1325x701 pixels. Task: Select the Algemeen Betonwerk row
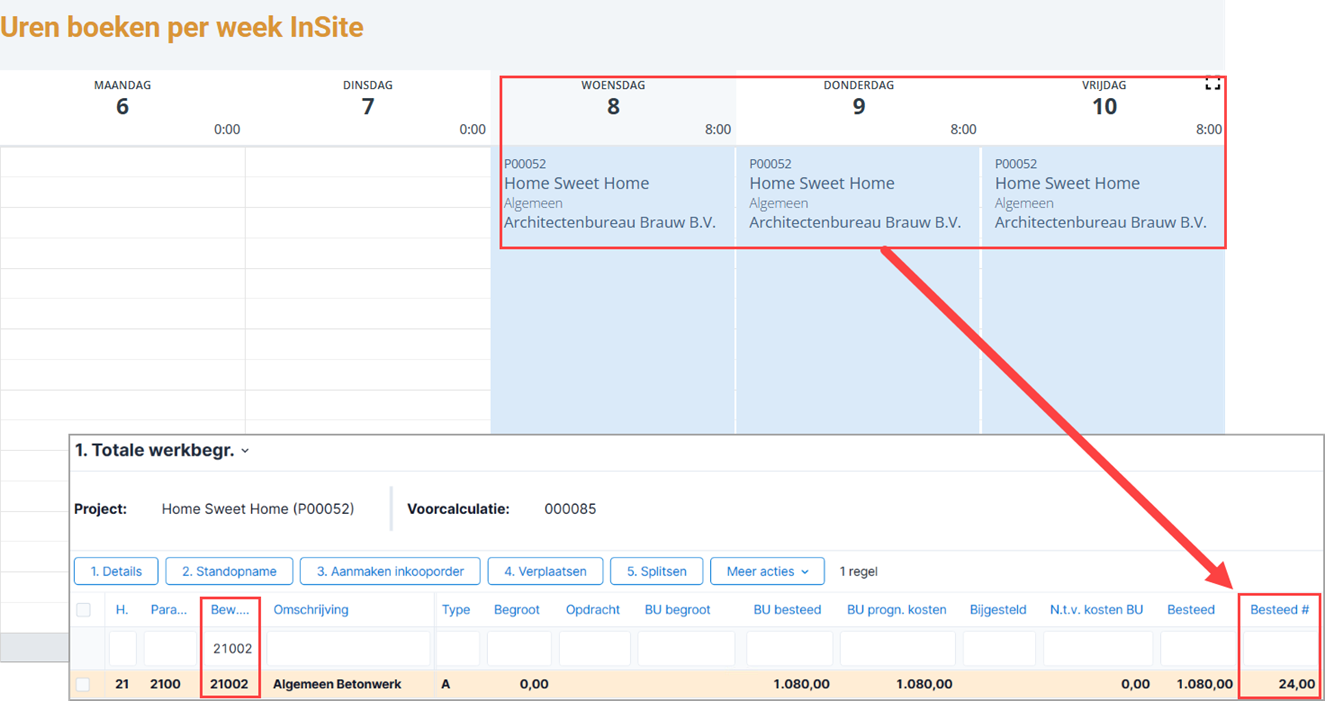pos(696,685)
